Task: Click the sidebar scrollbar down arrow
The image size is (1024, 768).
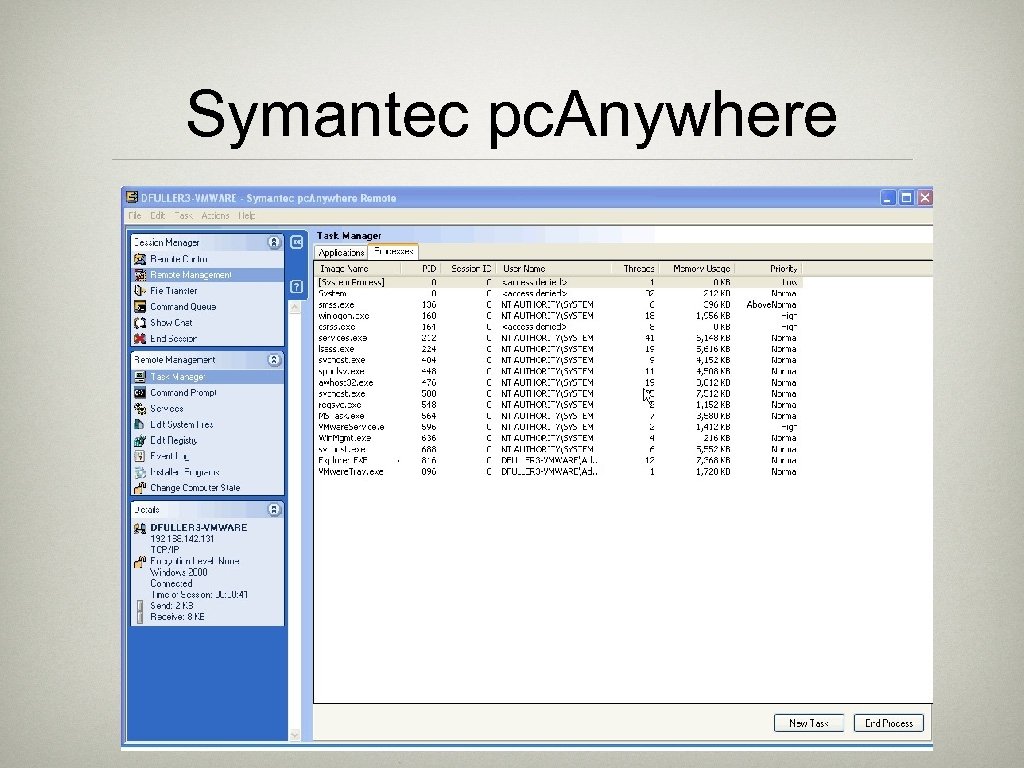Action: tap(295, 735)
